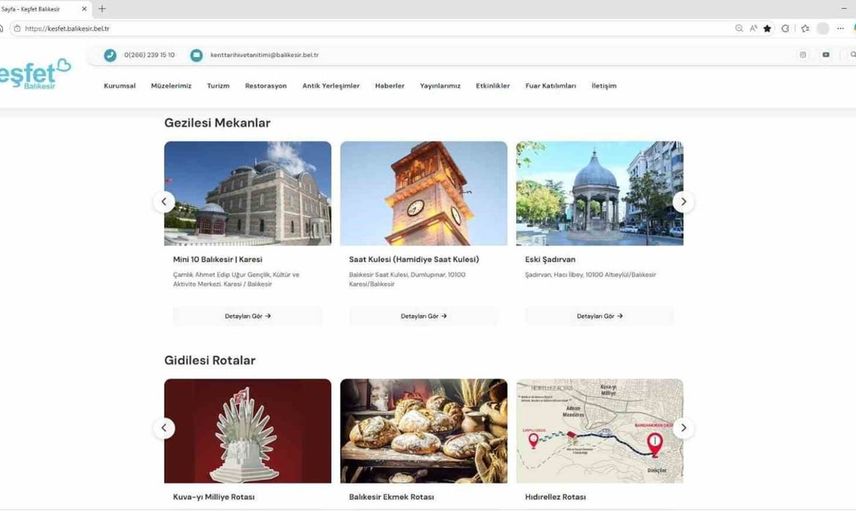The width and height of the screenshot is (856, 511).
Task: Click Detayları Gör for Saat Kulesi
Action: point(424,316)
